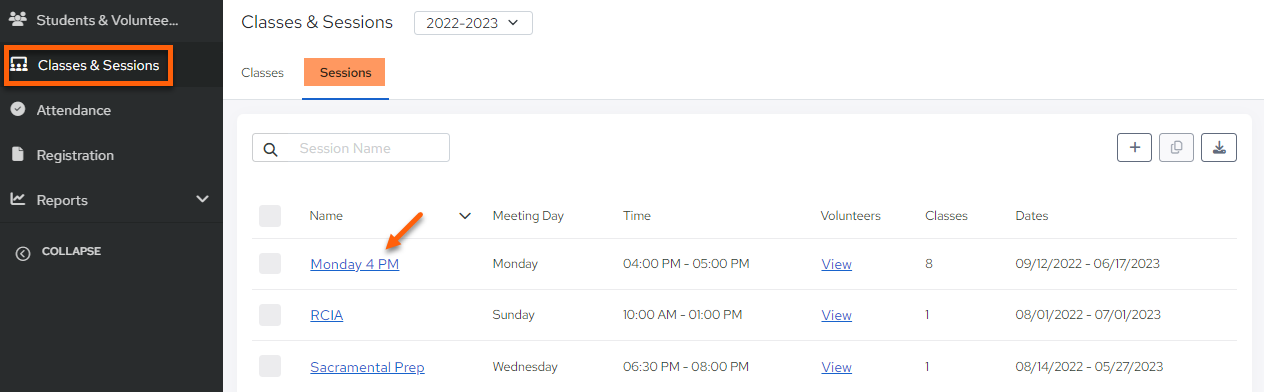Toggle the select-all checkbox in table header
1264x392 pixels.
pos(270,216)
